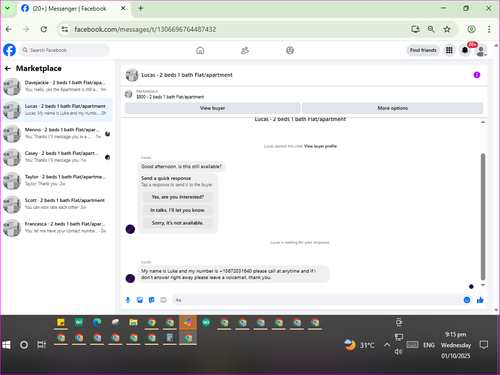The height and width of the screenshot is (375, 500).
Task: Click the Facebook logo
Action: click(x=9, y=50)
